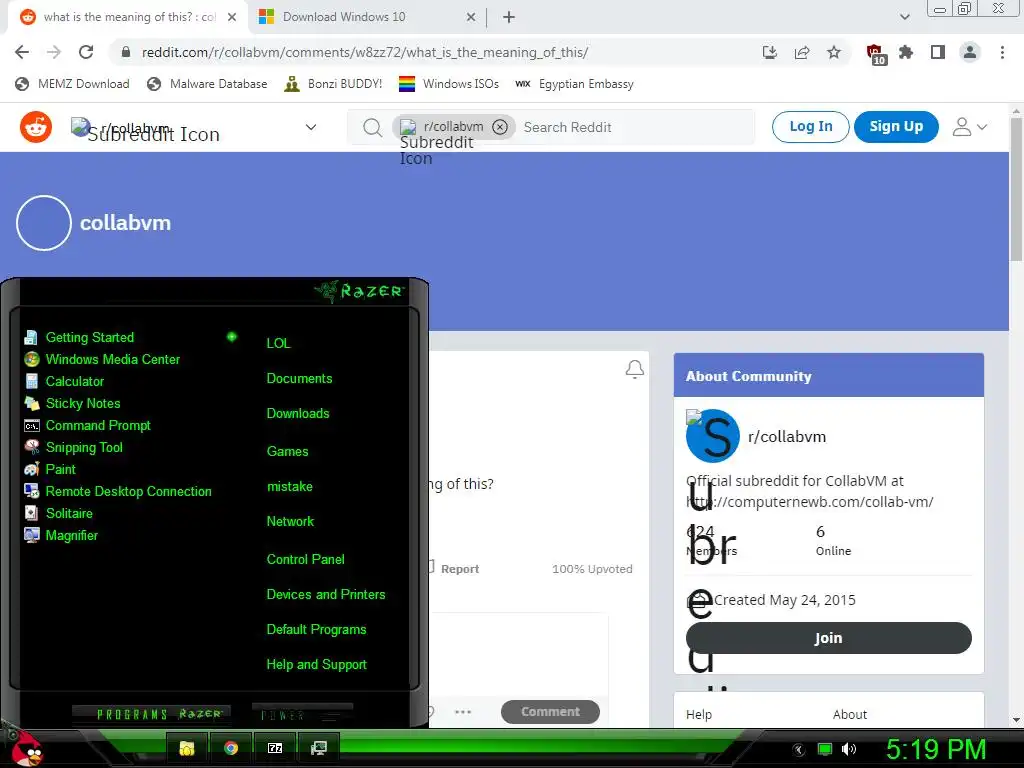1024x768 pixels.
Task: Remove the r/collabvm search filter chip
Action: click(500, 127)
